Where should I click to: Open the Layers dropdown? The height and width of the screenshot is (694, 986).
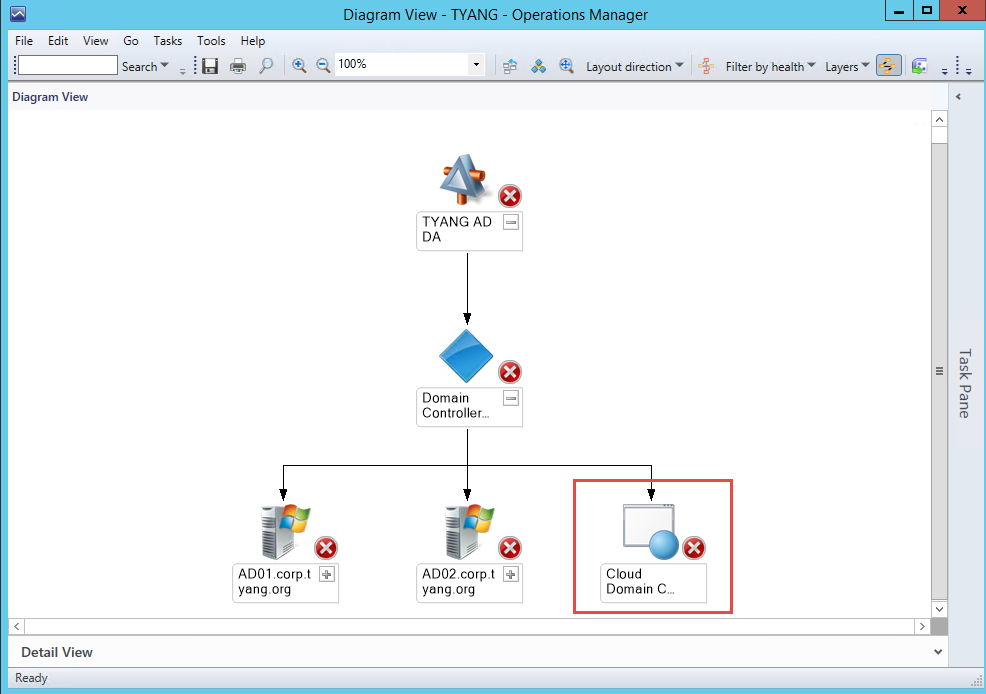point(847,67)
